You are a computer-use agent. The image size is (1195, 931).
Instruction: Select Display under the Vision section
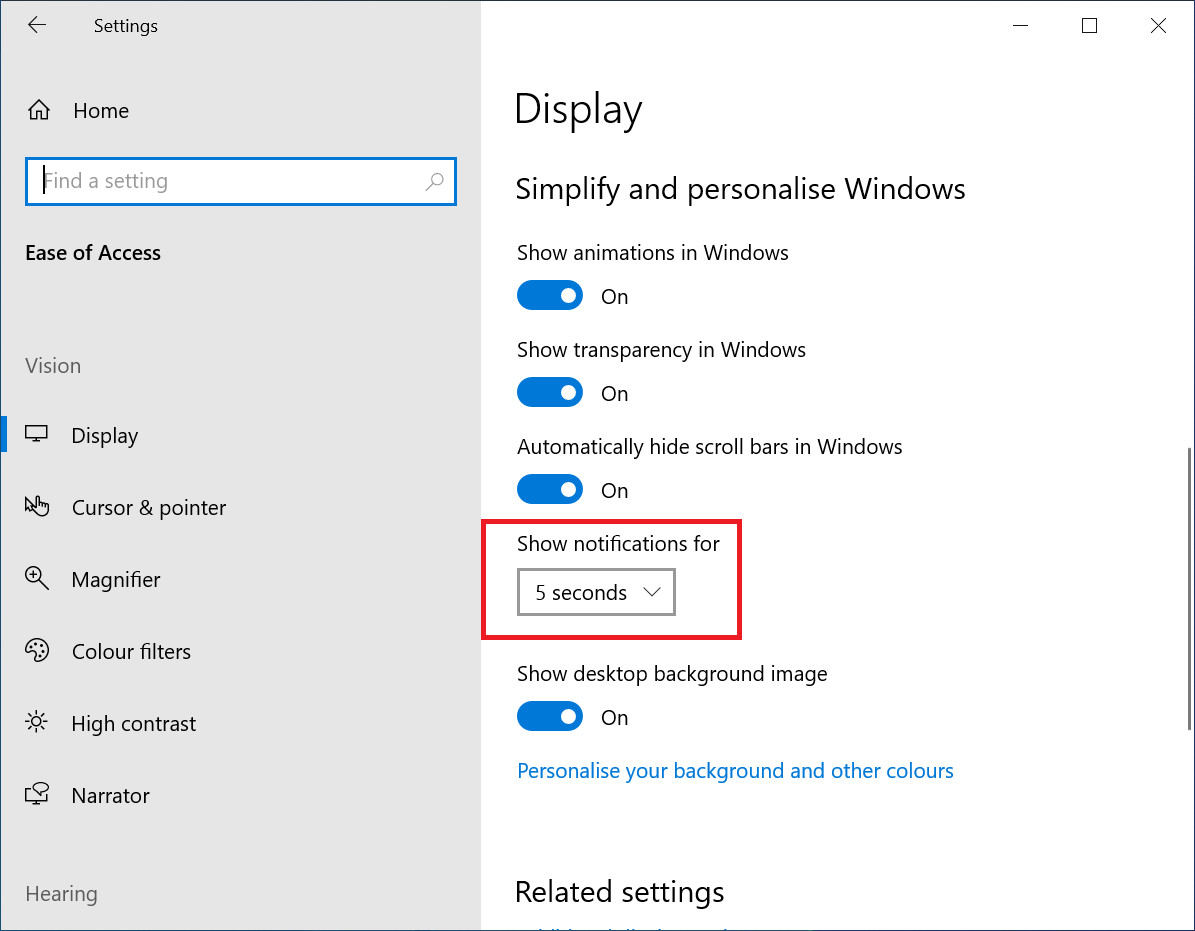tap(105, 434)
